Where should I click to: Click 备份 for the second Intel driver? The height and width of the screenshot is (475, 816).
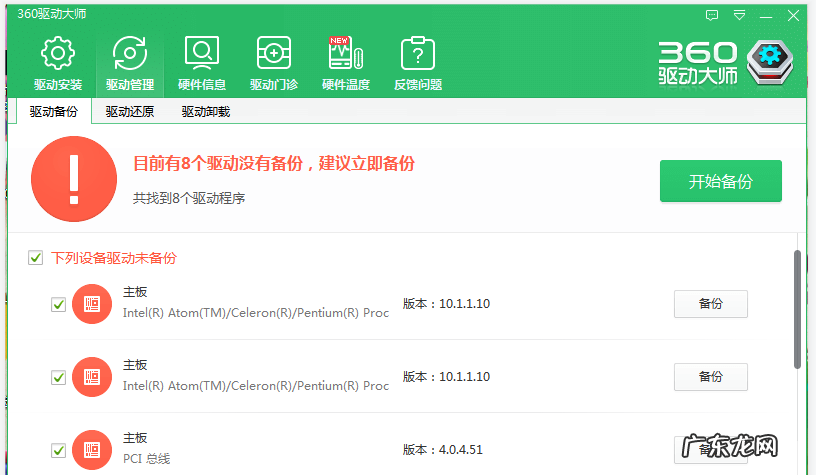[x=711, y=377]
